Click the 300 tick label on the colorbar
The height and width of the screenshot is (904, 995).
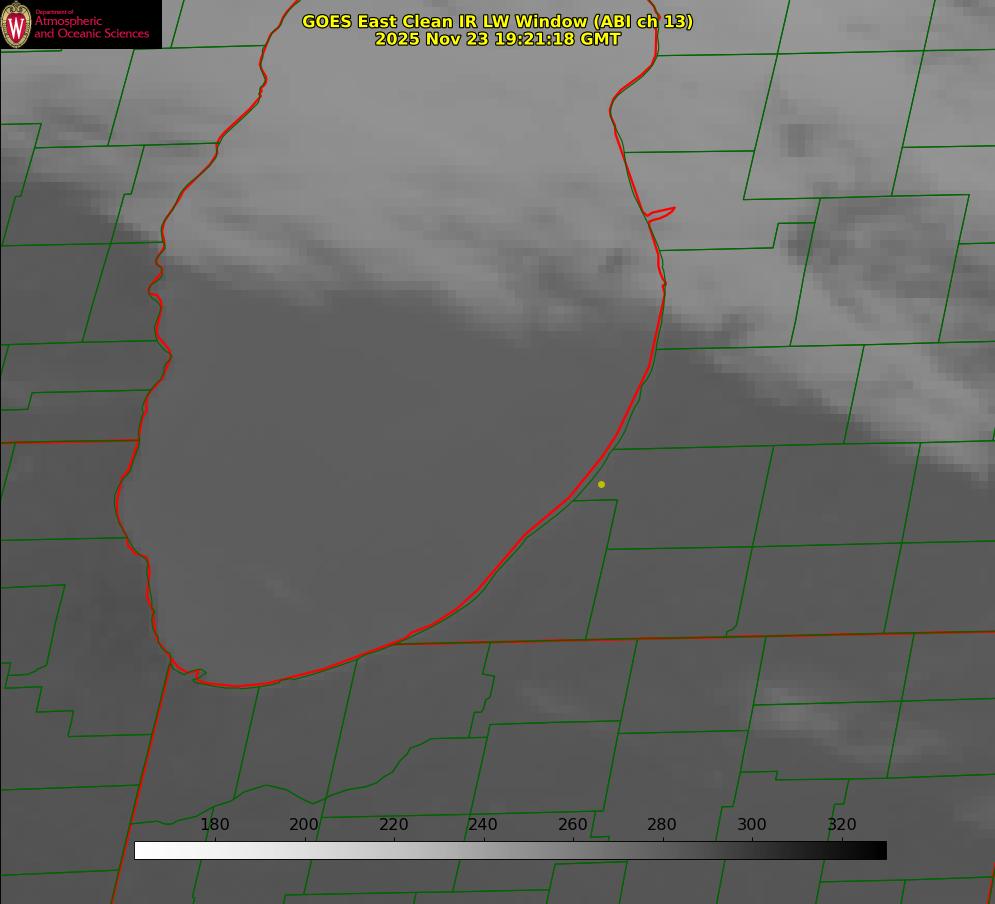coord(752,825)
